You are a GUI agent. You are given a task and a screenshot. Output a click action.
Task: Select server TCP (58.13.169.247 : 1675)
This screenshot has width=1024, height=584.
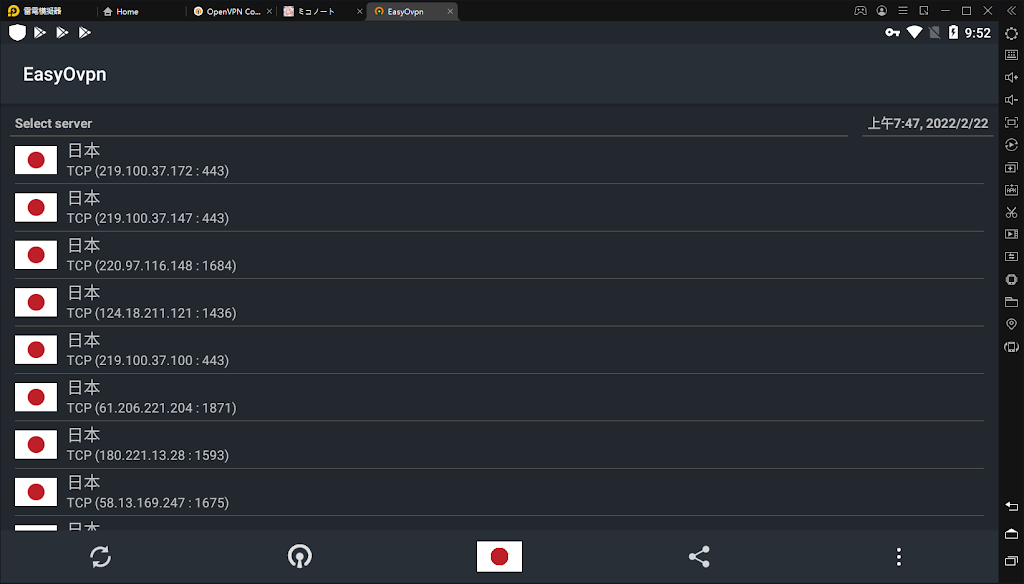coord(500,492)
